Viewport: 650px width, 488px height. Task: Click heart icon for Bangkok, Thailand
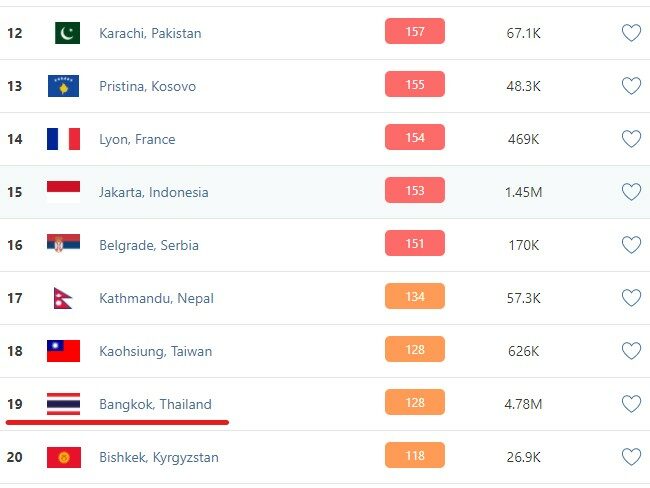(x=631, y=404)
